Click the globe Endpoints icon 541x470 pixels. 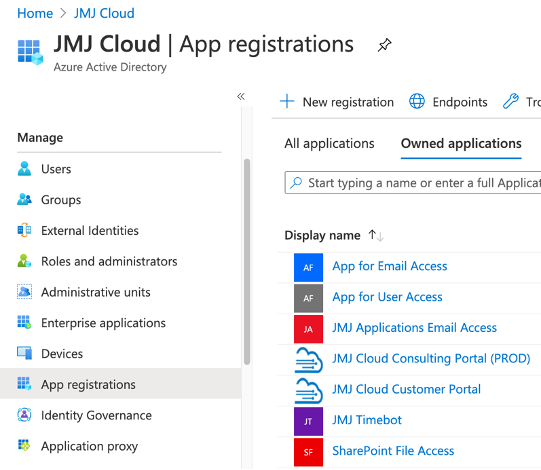point(417,101)
